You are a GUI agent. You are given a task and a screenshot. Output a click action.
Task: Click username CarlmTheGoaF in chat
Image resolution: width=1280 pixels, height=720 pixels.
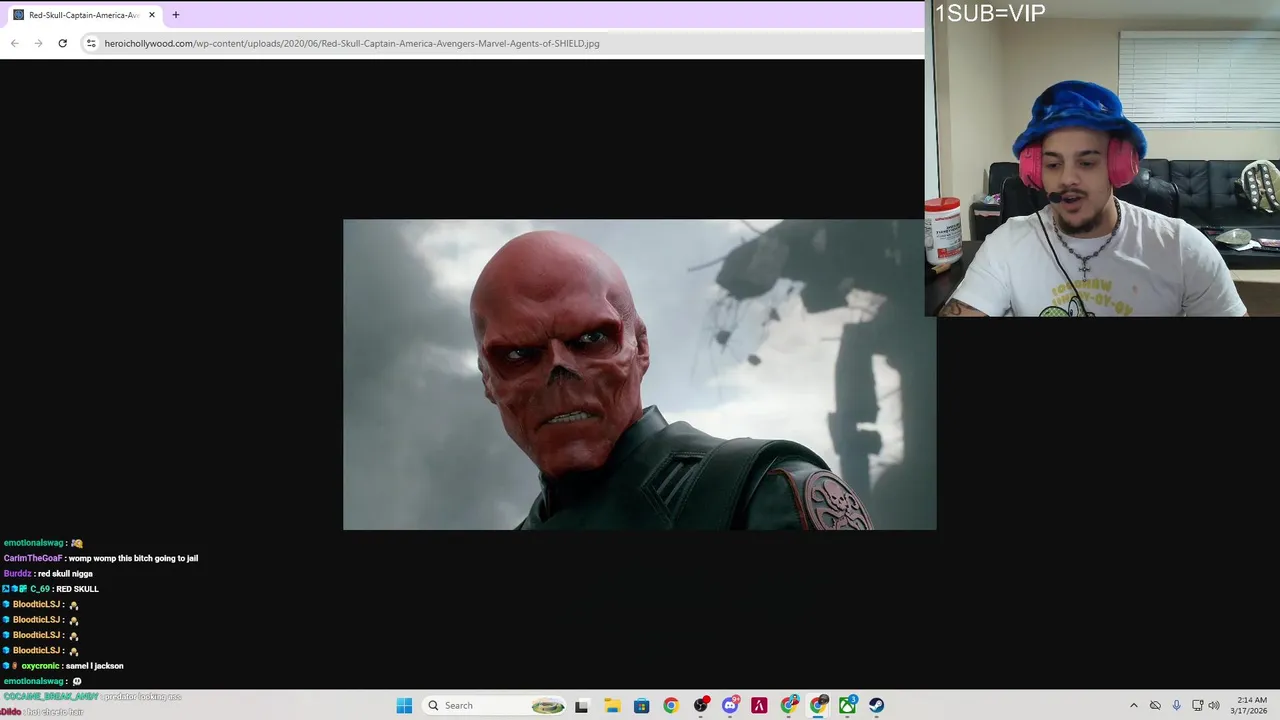[32, 558]
